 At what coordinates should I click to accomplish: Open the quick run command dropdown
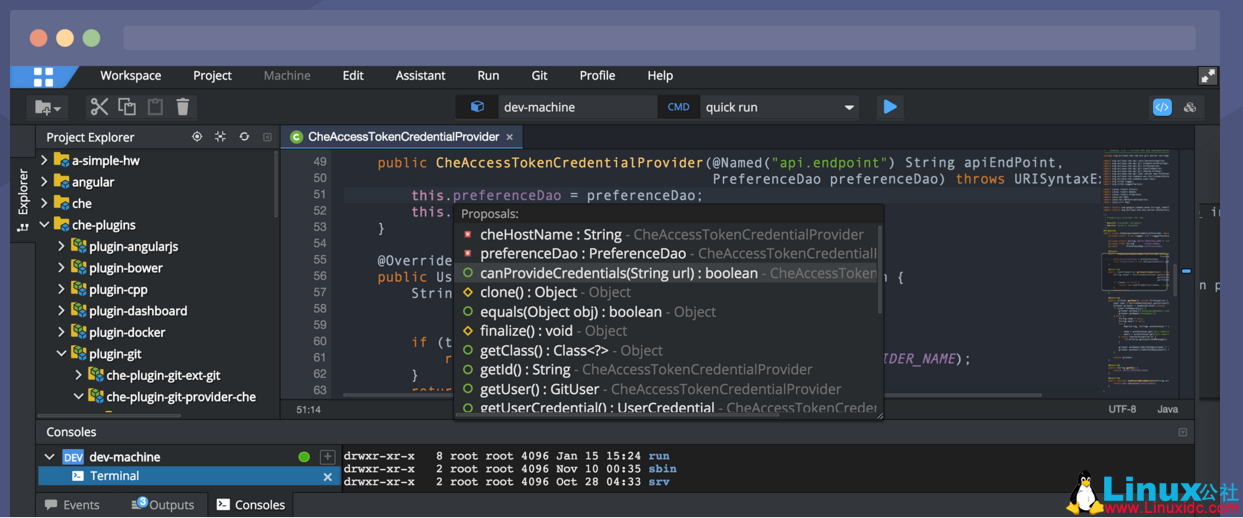pos(849,107)
